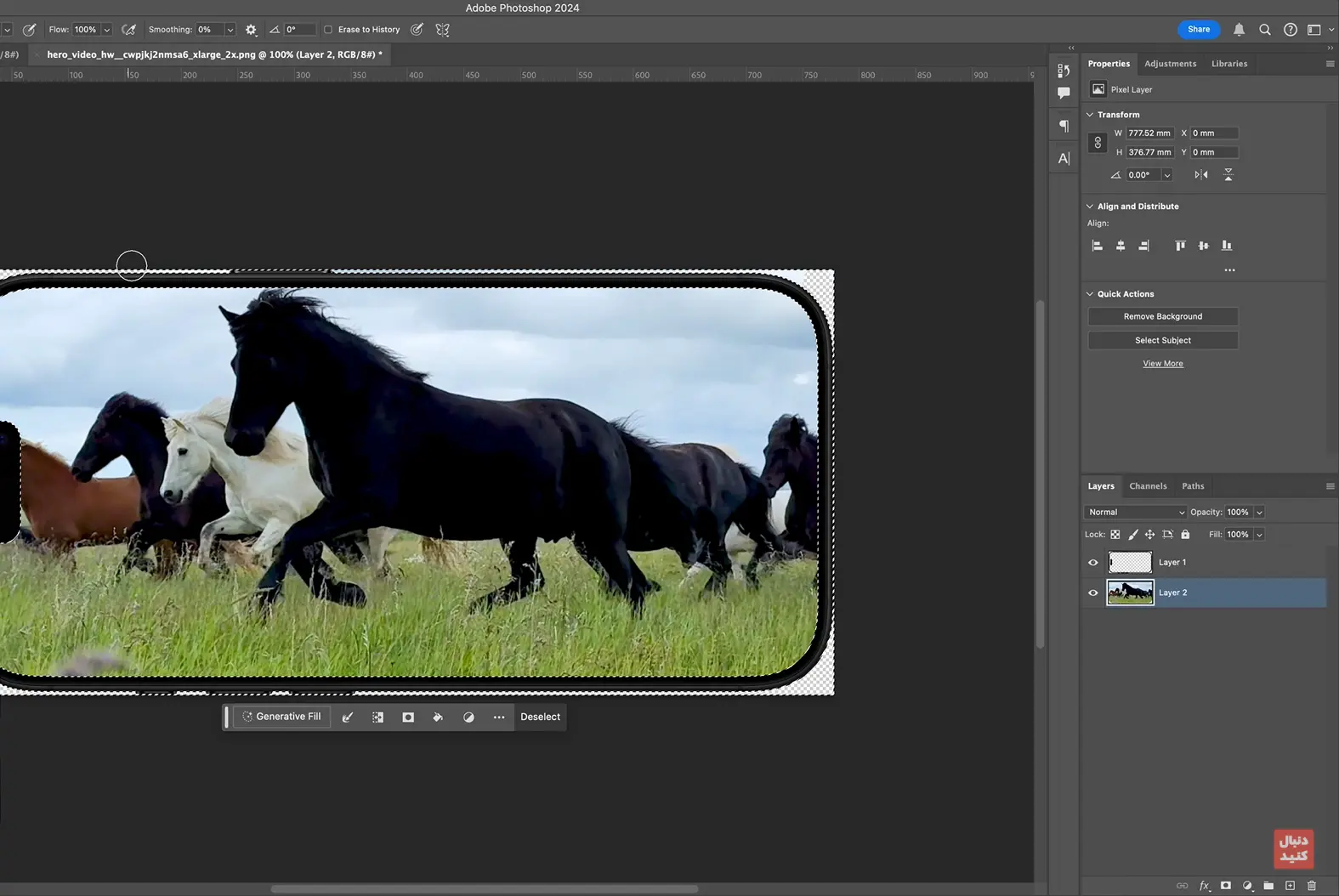Collapse the Quick Actions section
Image resolution: width=1339 pixels, height=896 pixels.
[x=1090, y=294]
